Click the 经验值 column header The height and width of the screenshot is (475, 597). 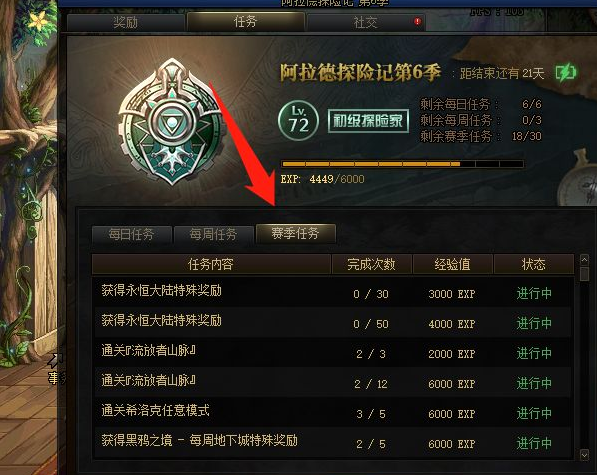(x=452, y=264)
